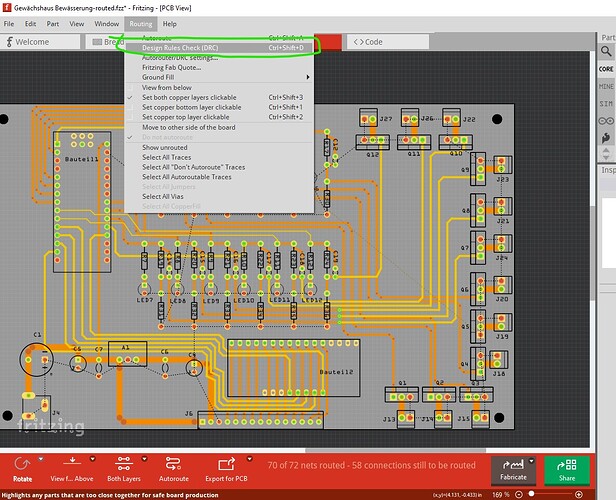Choose Select All Autoroutable Traces
616x500 pixels.
219,177
